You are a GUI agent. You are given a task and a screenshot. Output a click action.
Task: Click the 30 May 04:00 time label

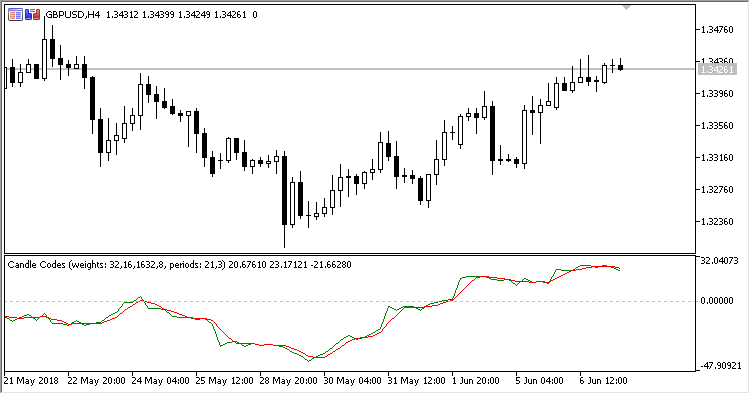(x=353, y=381)
